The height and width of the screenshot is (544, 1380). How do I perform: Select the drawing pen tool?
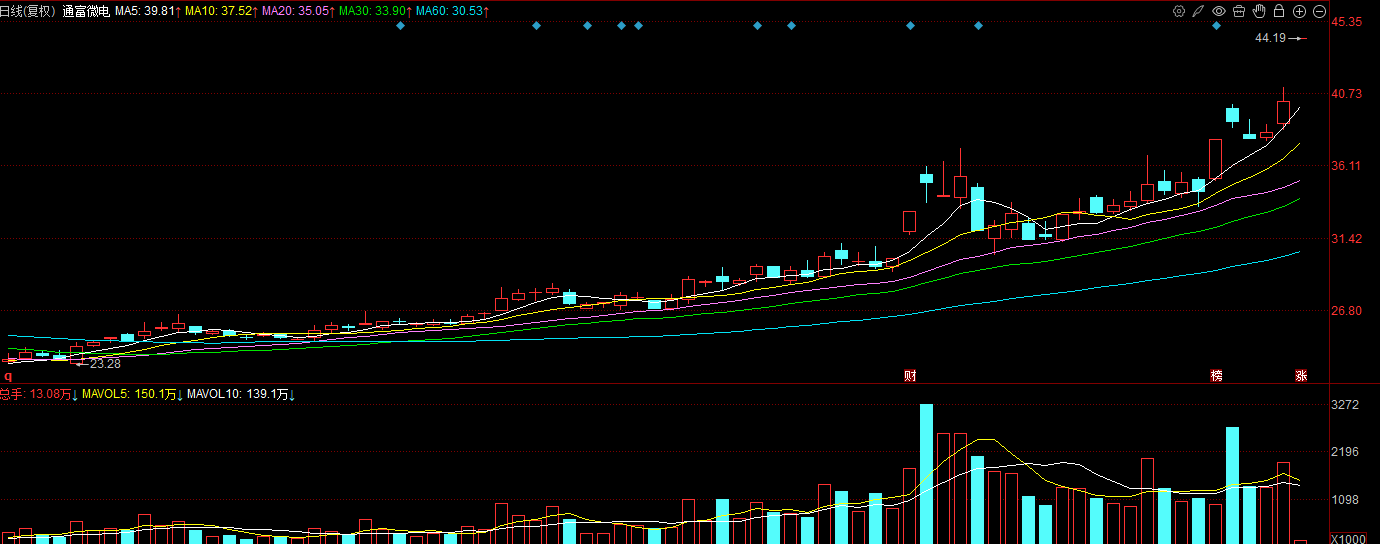pos(1199,11)
